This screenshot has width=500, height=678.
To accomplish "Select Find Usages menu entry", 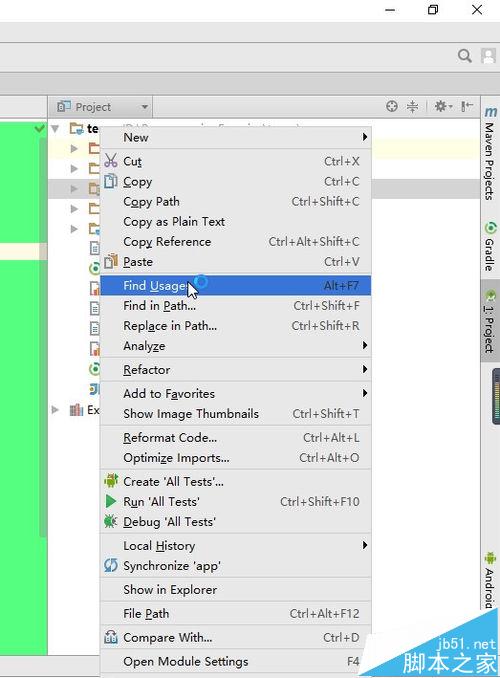I will pyautogui.click(x=236, y=285).
